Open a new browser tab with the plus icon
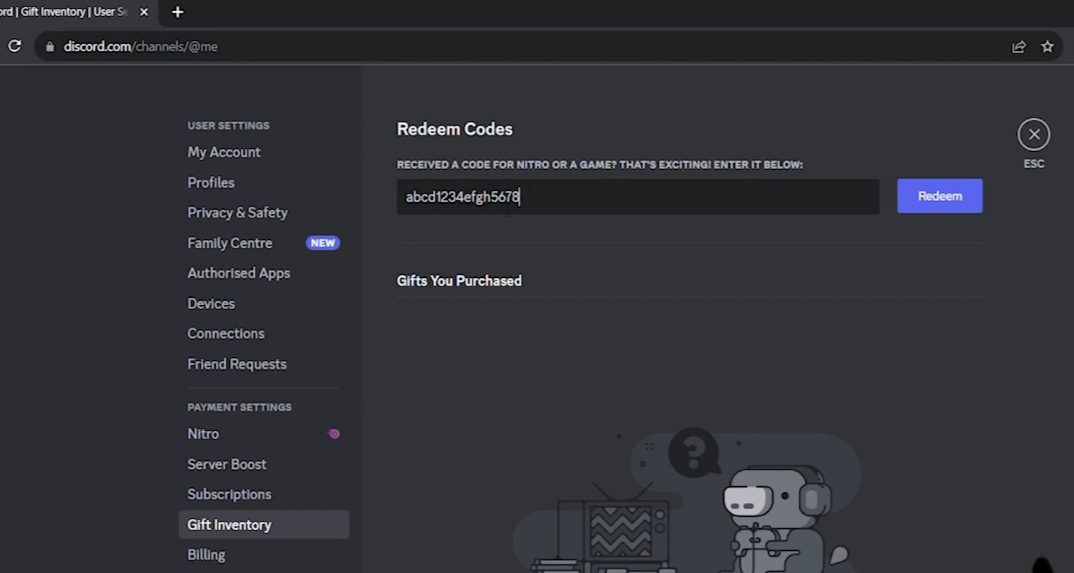The height and width of the screenshot is (573, 1074). 177,12
